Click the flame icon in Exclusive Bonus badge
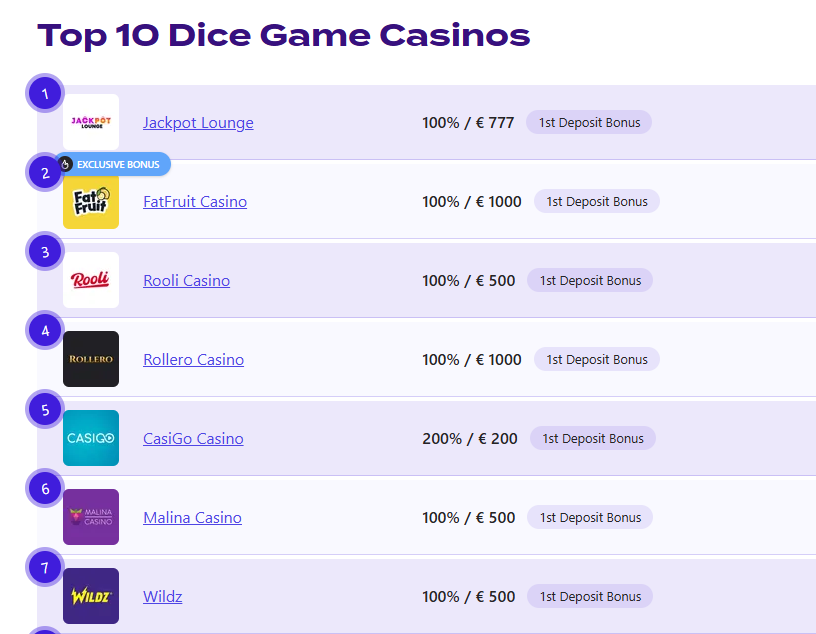 (x=65, y=164)
